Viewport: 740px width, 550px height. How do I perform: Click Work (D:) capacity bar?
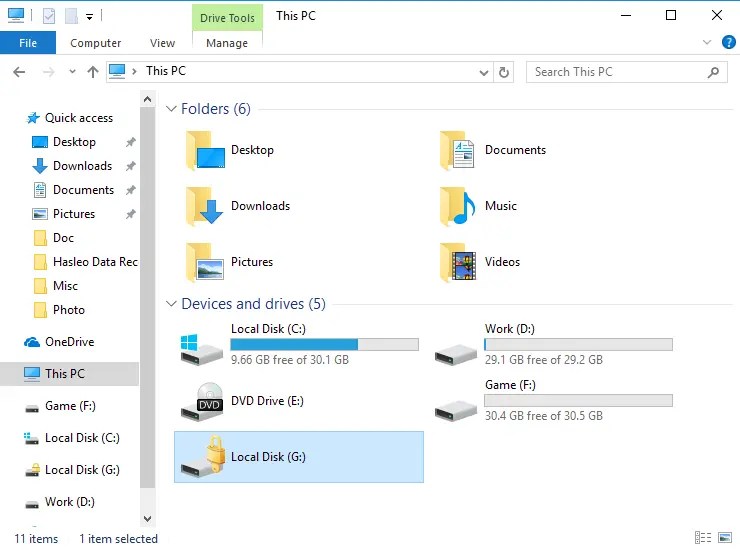click(x=578, y=345)
